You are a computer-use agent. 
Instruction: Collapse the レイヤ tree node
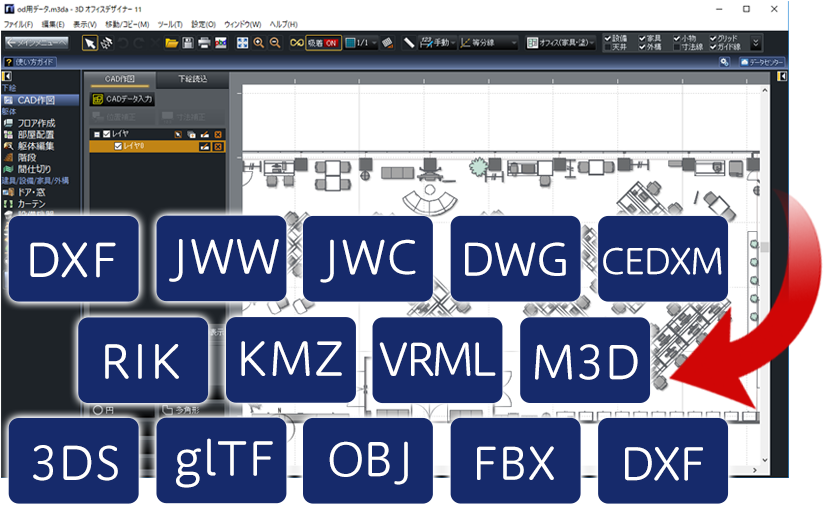(x=95, y=132)
